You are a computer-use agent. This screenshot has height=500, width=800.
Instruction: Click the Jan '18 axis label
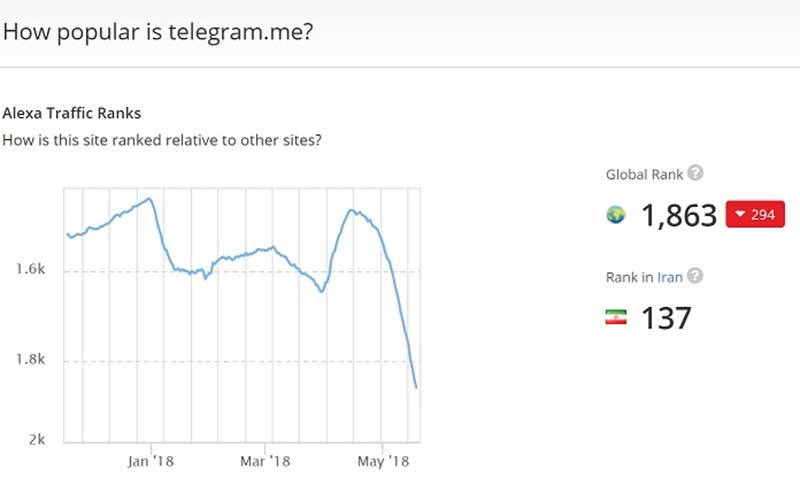tap(153, 461)
